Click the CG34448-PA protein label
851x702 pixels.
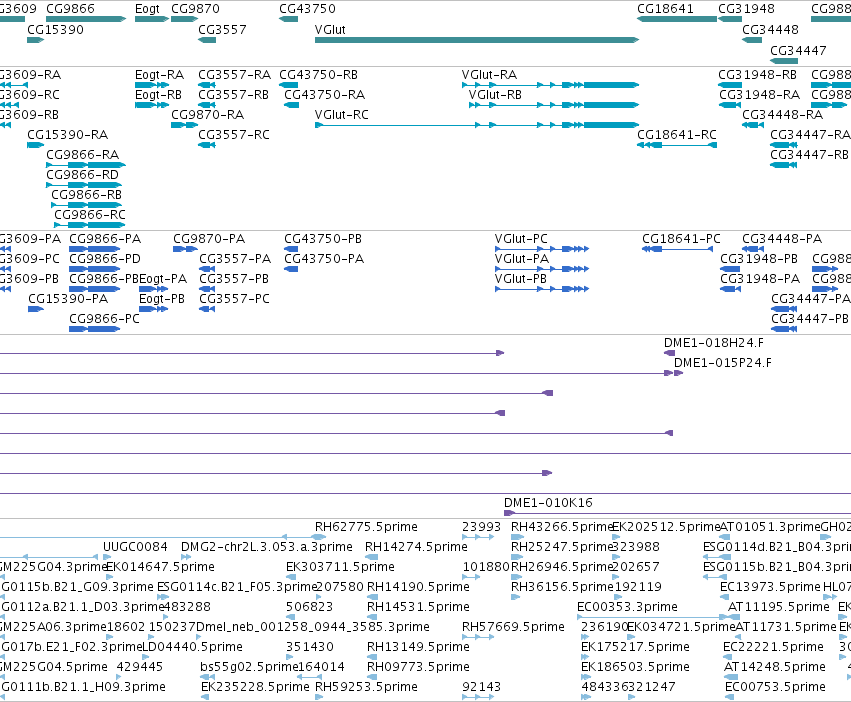coord(782,239)
